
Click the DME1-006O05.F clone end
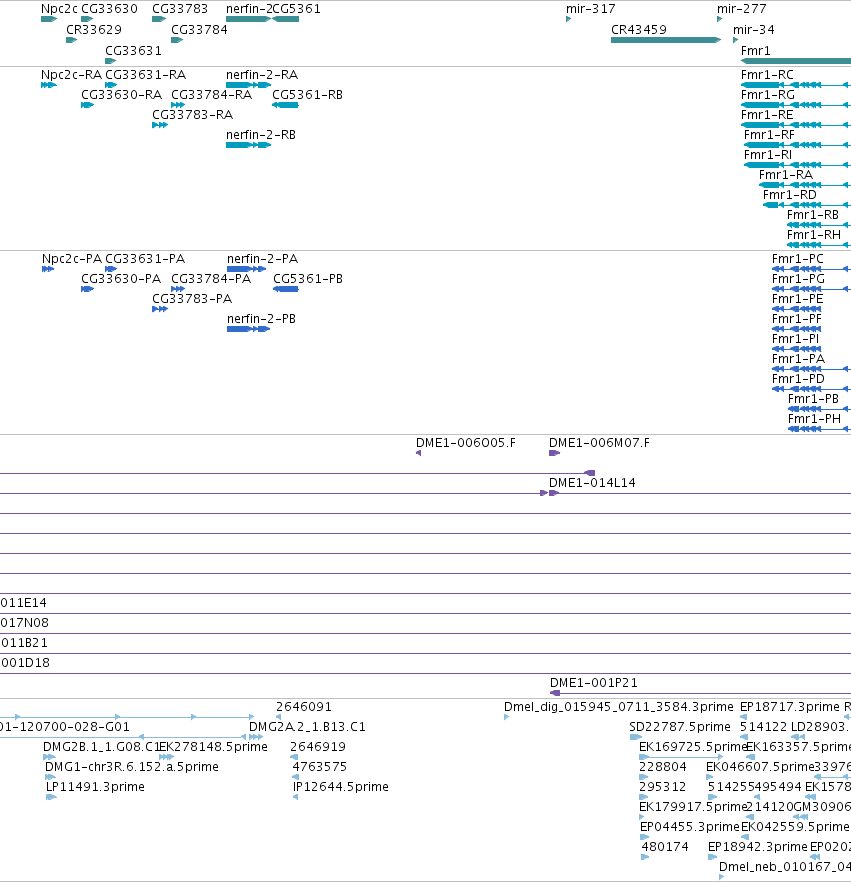pyautogui.click(x=418, y=453)
